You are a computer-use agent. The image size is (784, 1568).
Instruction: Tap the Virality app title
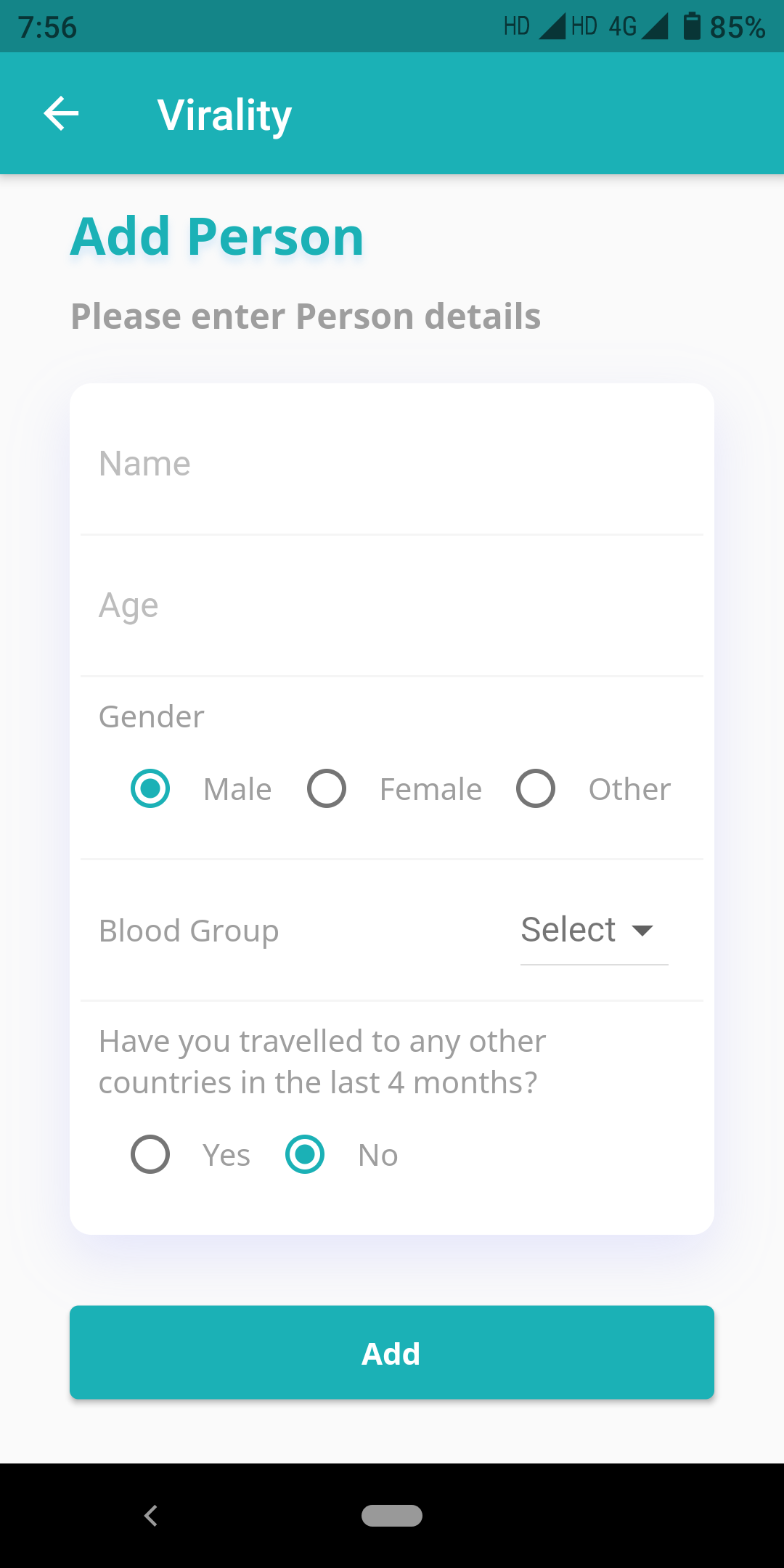[225, 115]
